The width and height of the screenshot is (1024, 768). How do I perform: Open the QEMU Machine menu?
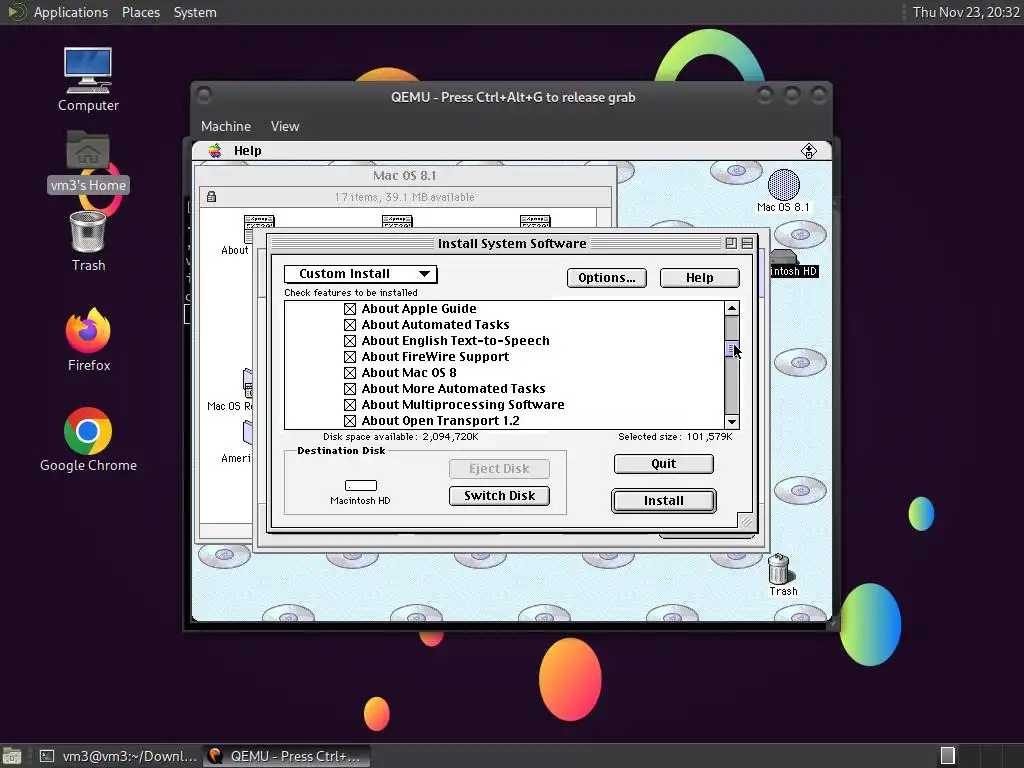pyautogui.click(x=226, y=126)
